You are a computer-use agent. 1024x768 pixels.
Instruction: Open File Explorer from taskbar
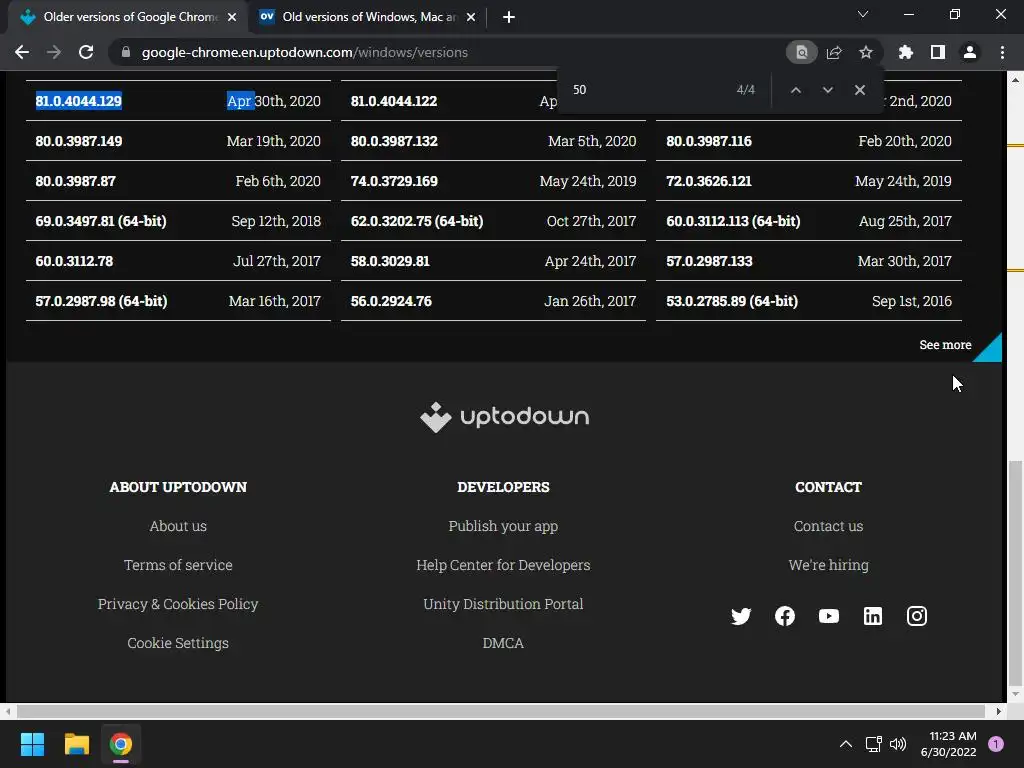tap(76, 744)
